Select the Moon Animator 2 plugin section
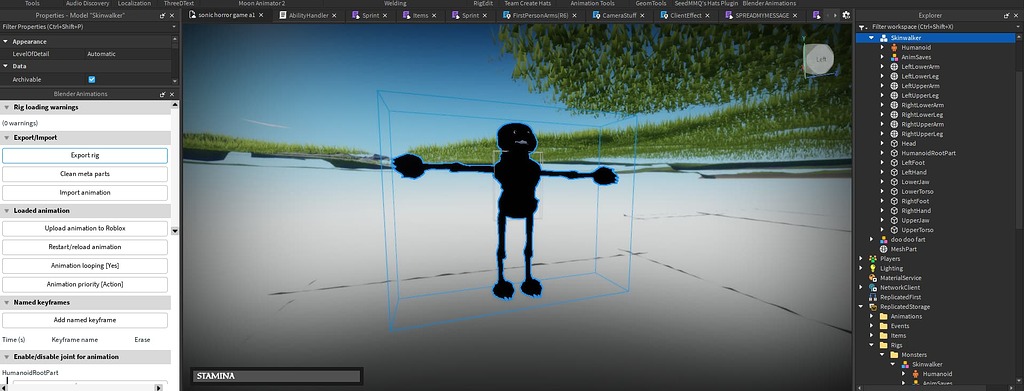 262,3
